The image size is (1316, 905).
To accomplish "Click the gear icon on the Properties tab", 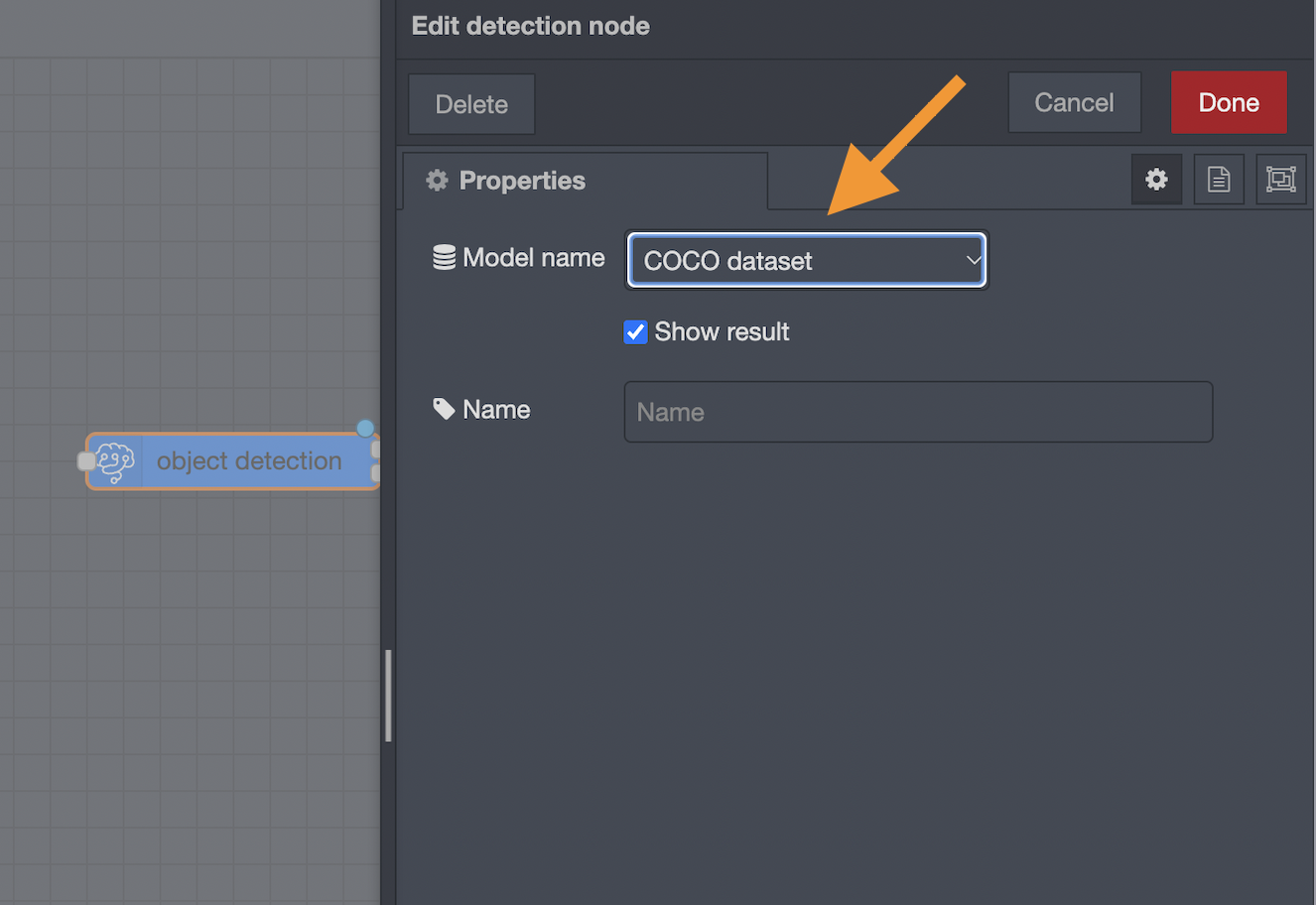I will click(437, 180).
